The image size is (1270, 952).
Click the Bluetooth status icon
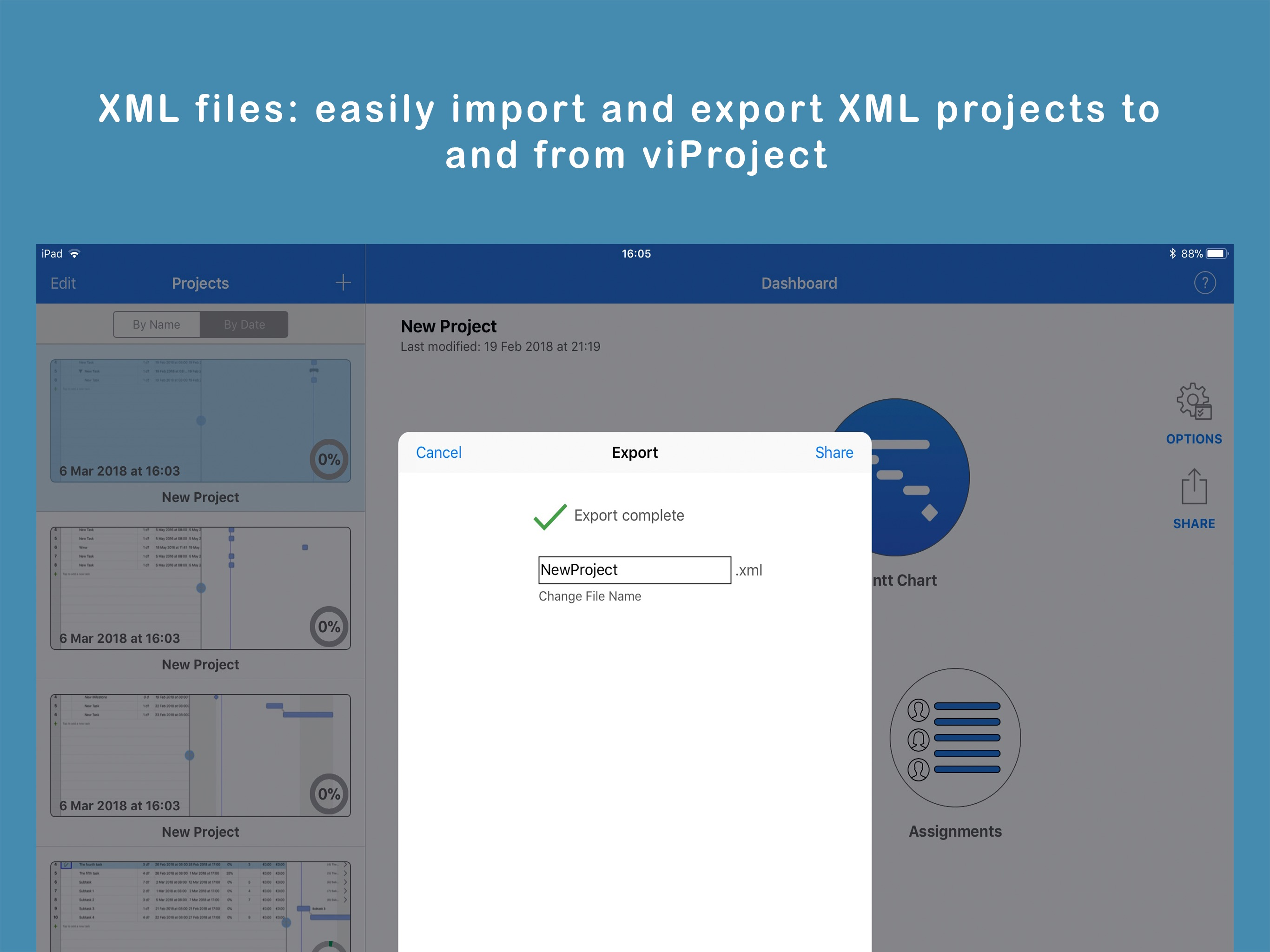click(x=1172, y=253)
